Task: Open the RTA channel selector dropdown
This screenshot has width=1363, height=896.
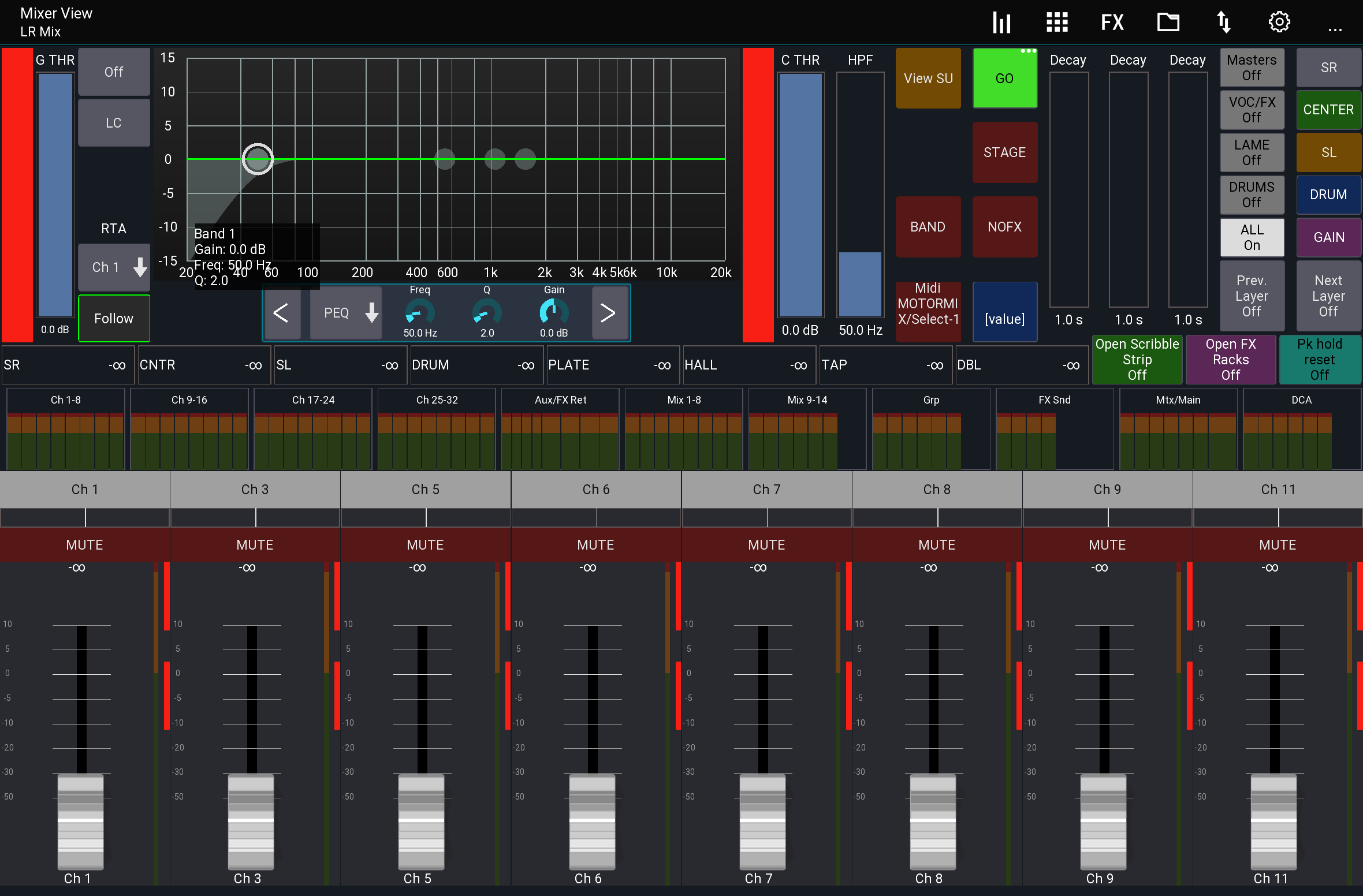Action: click(x=114, y=267)
